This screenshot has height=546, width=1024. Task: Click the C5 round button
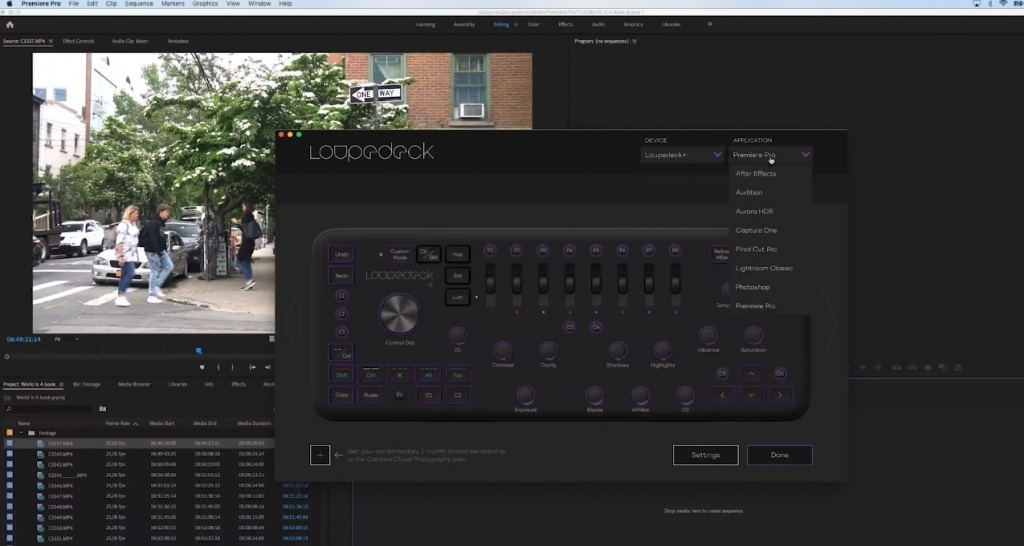(x=722, y=374)
